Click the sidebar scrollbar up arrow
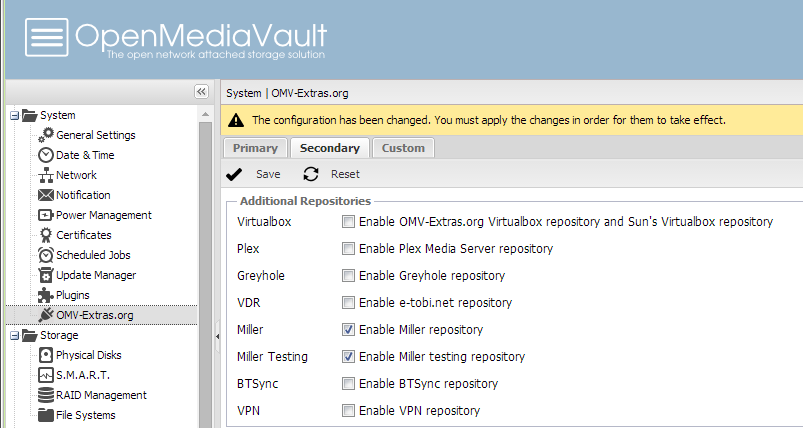803x428 pixels. [205, 114]
